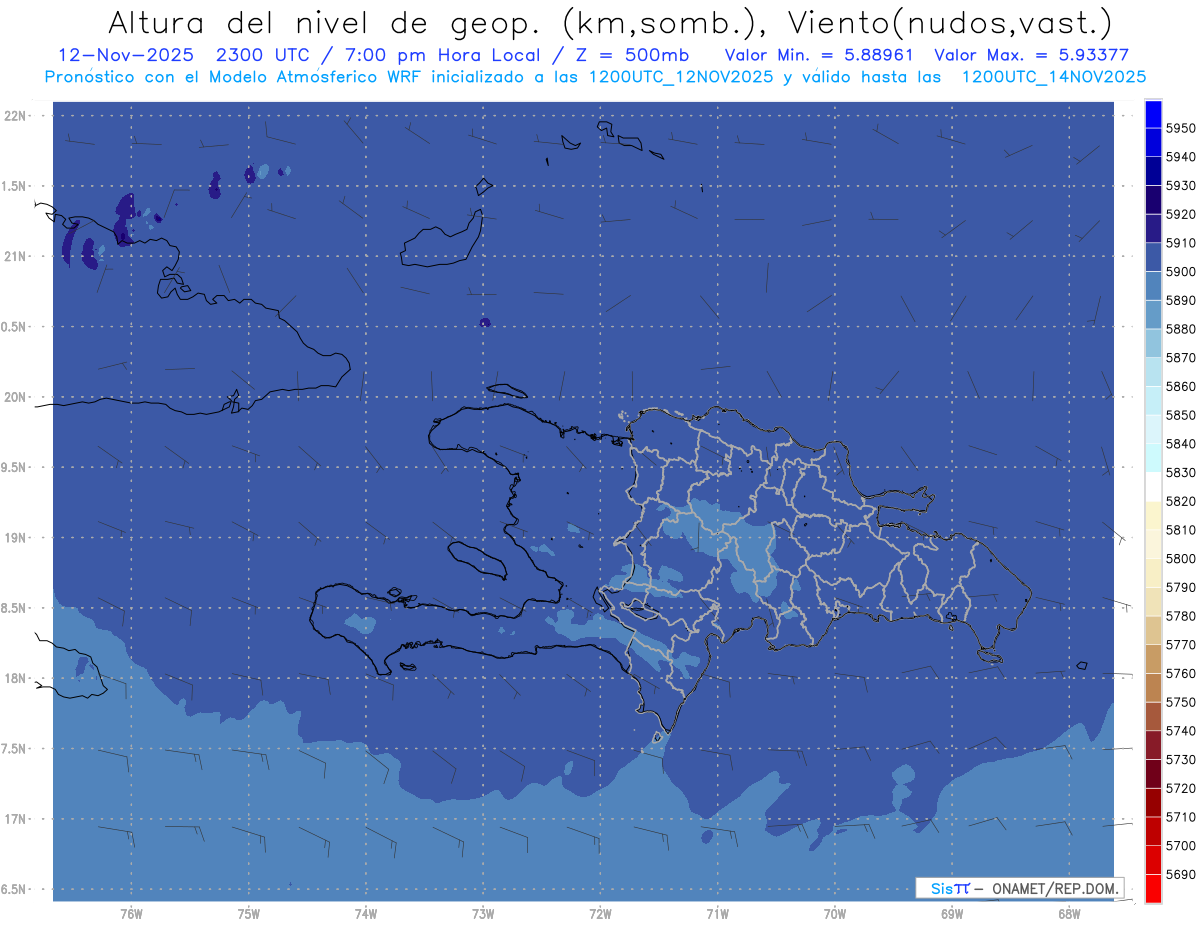Click the '22N' latitude label
This screenshot has height=927, width=1200.
click(14, 116)
